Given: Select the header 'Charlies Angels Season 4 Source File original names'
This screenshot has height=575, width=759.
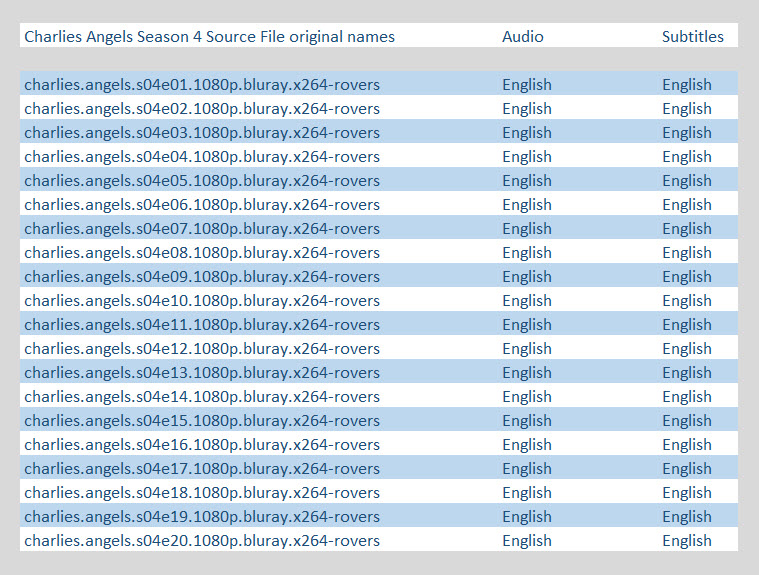Looking at the screenshot, I should point(210,37).
